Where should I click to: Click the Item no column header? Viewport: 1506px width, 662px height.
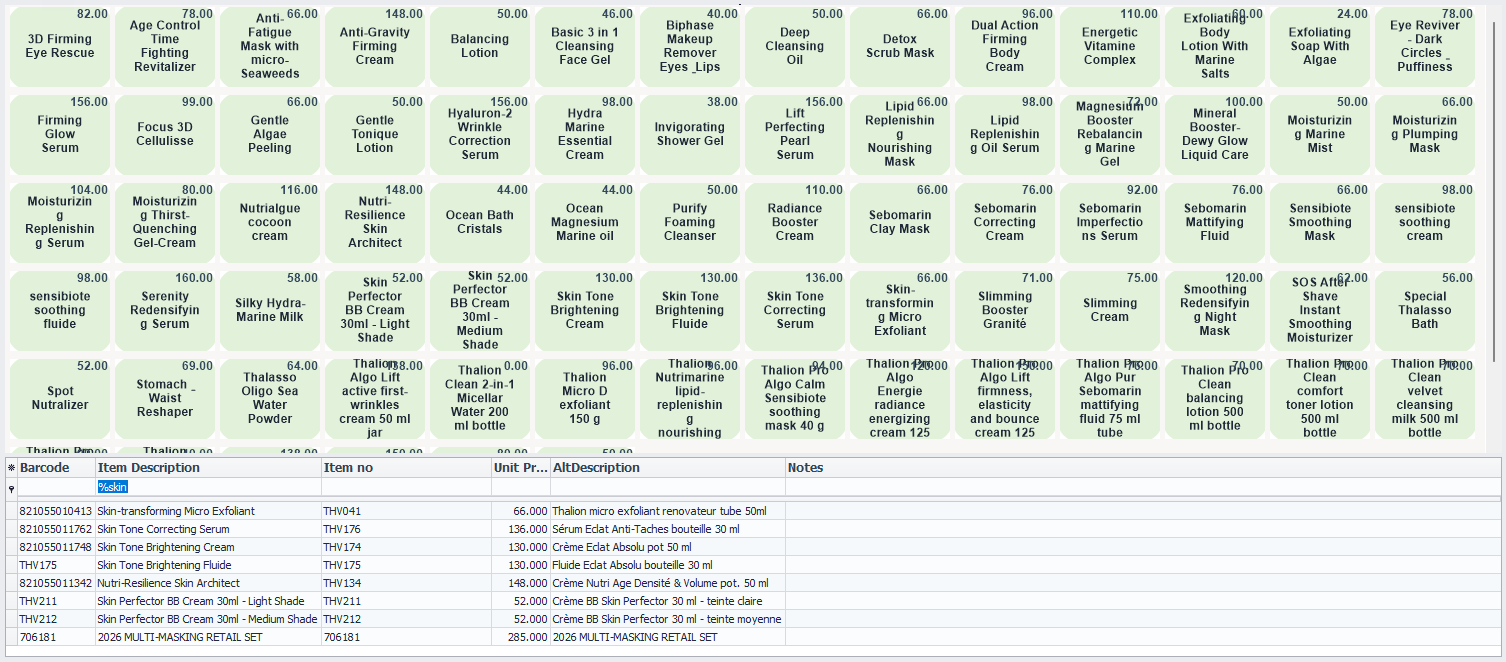coord(406,468)
